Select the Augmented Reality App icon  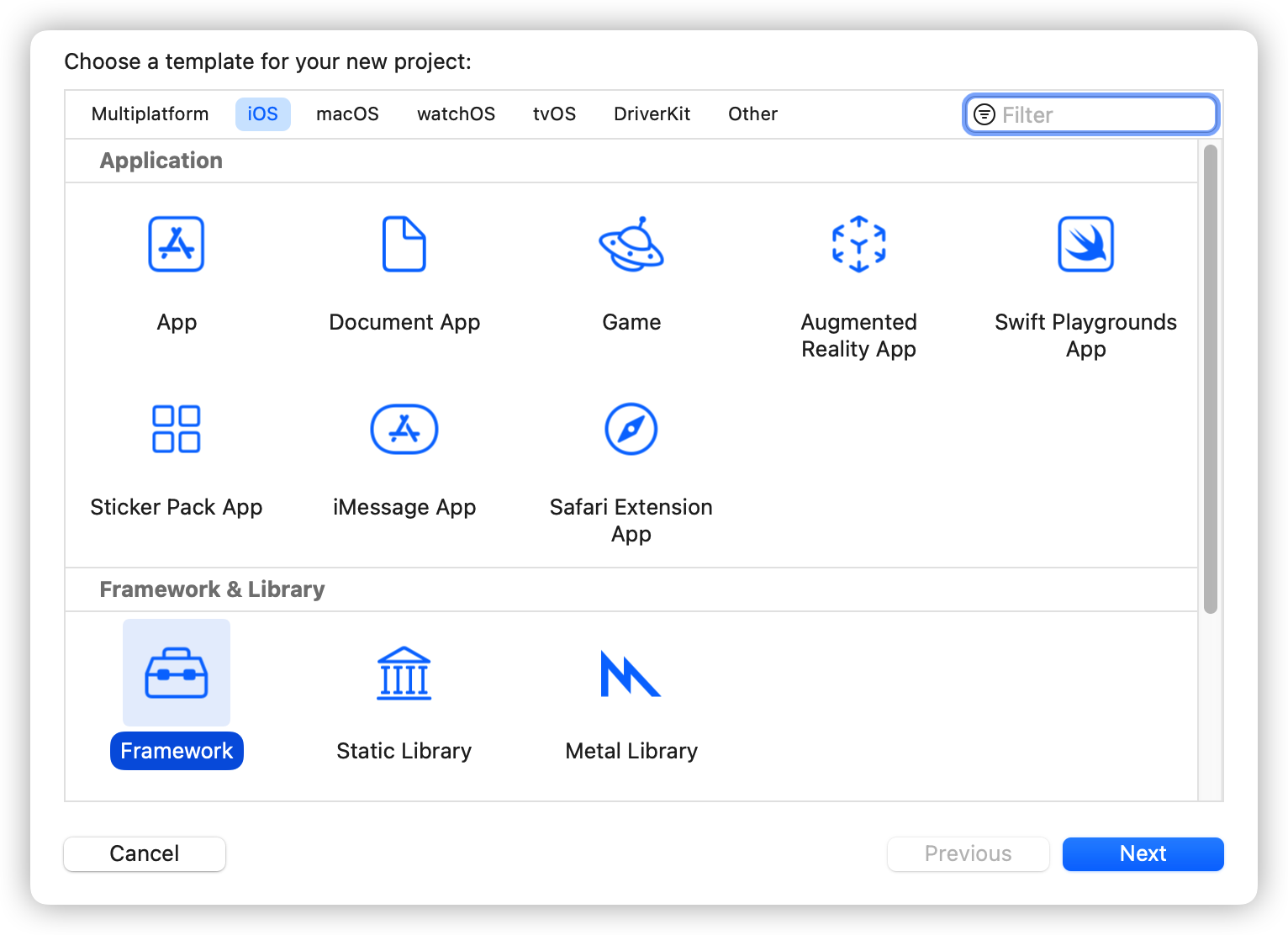pyautogui.click(x=858, y=244)
